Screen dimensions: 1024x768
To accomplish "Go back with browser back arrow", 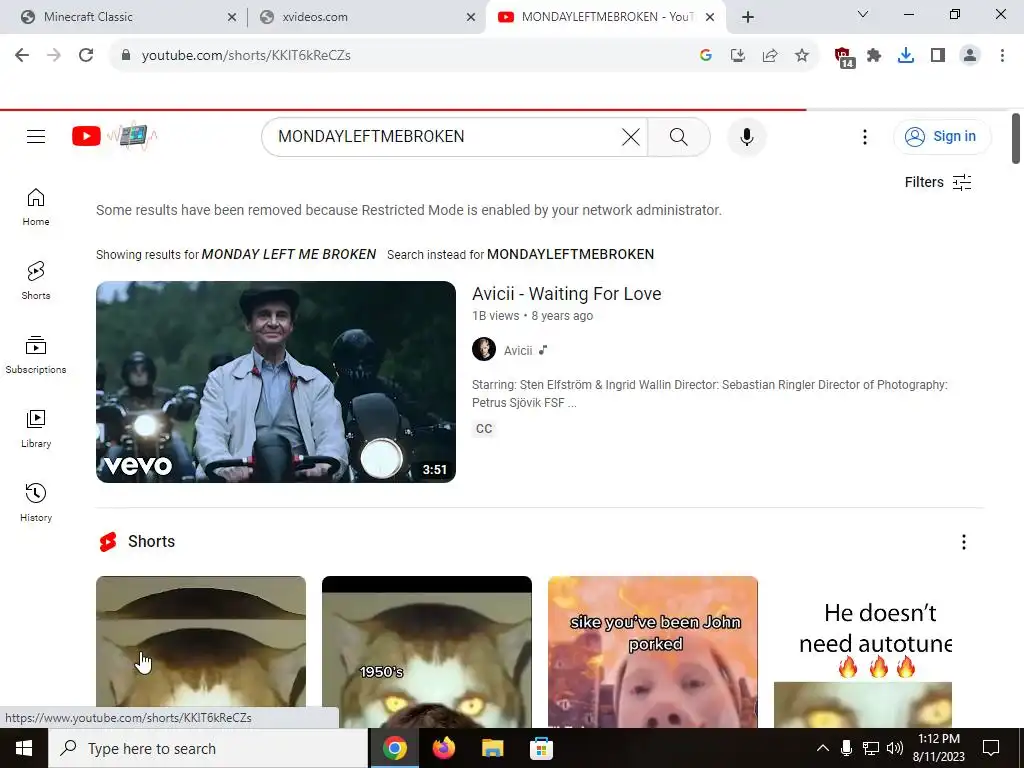I will coord(22,56).
